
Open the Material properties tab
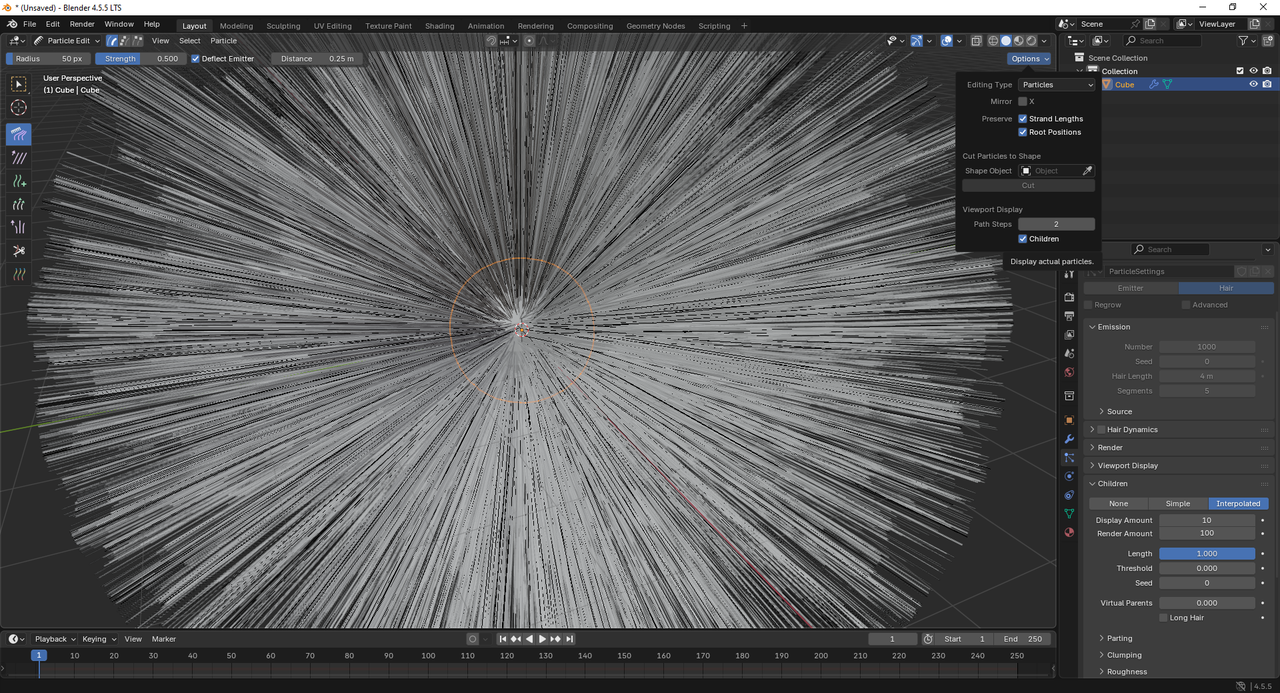(1069, 532)
